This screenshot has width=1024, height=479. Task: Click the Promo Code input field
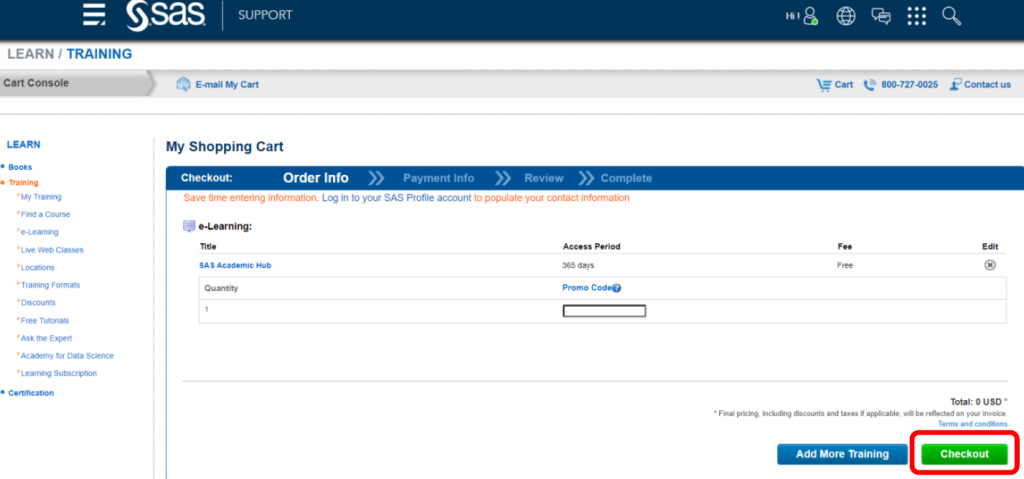[604, 311]
